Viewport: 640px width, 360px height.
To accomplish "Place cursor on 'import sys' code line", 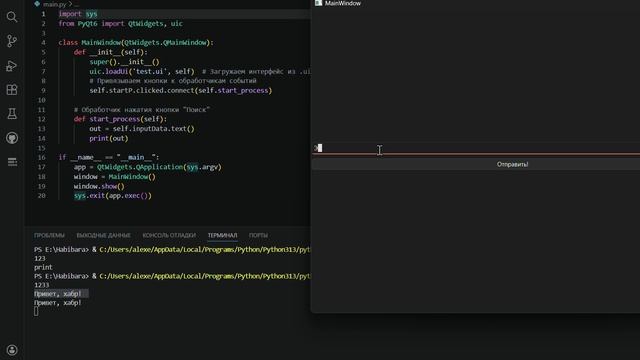I will point(78,14).
